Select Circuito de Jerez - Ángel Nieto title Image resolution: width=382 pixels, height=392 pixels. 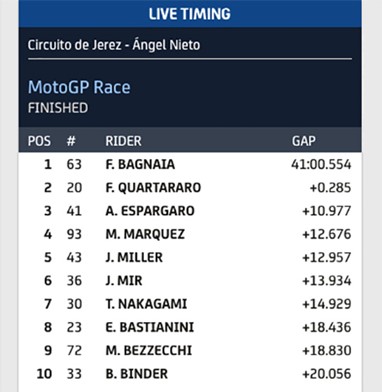(114, 45)
